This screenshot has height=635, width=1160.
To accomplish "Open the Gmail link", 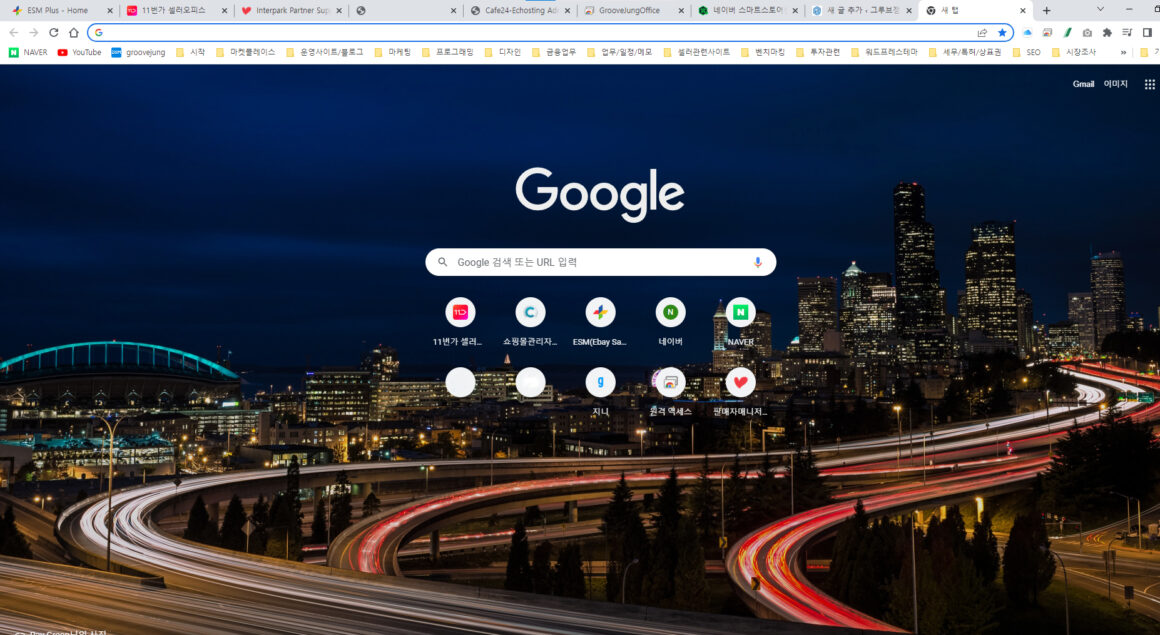I will coord(1083,84).
